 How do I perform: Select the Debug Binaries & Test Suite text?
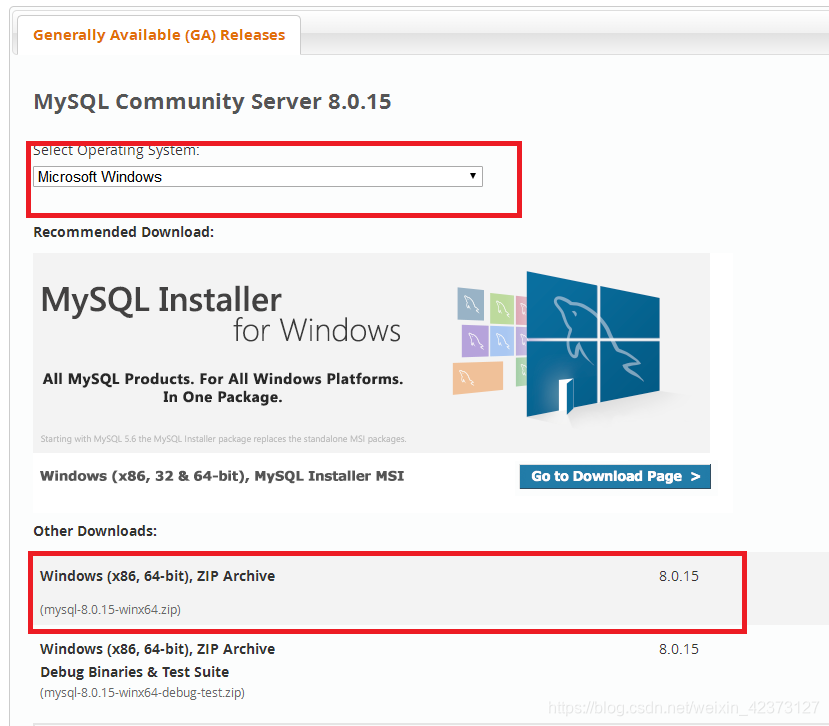coord(135,672)
